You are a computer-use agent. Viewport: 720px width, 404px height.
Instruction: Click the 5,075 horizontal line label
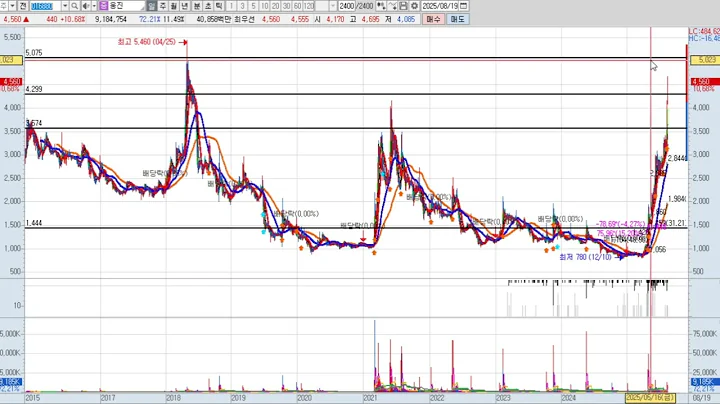pos(34,53)
